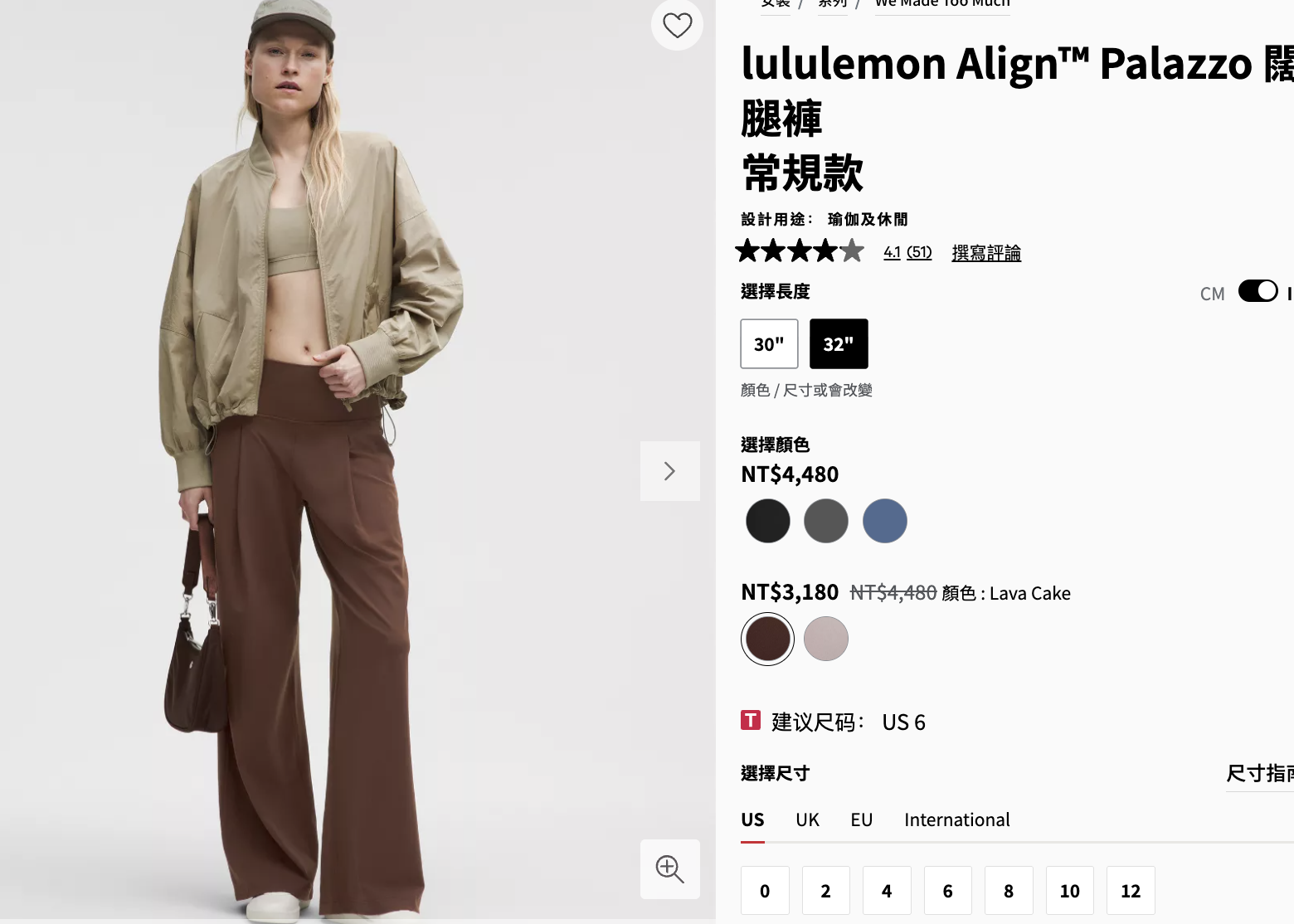Screen dimensions: 1294x924
Task: Choose the dark grey color swatch
Action: (826, 521)
